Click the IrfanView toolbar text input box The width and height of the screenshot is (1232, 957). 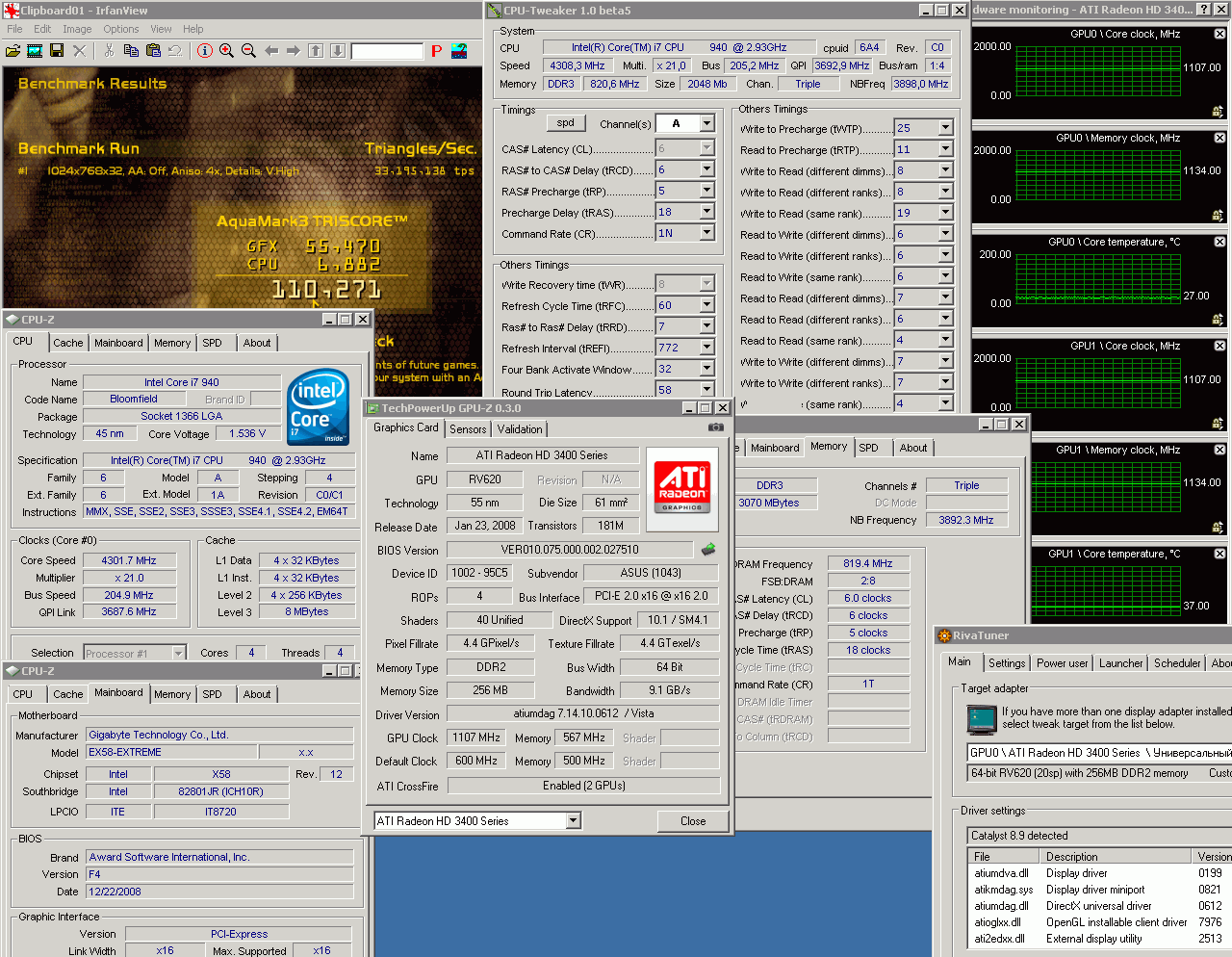pos(387,51)
